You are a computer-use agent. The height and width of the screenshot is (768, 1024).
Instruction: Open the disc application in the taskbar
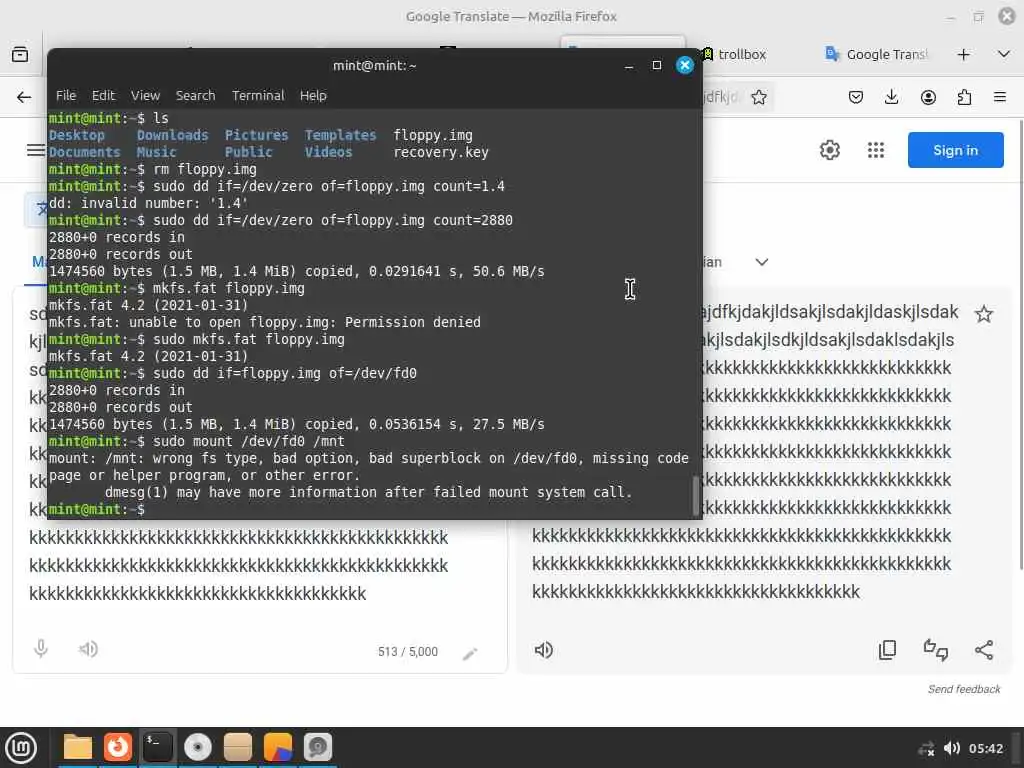pyautogui.click(x=198, y=747)
